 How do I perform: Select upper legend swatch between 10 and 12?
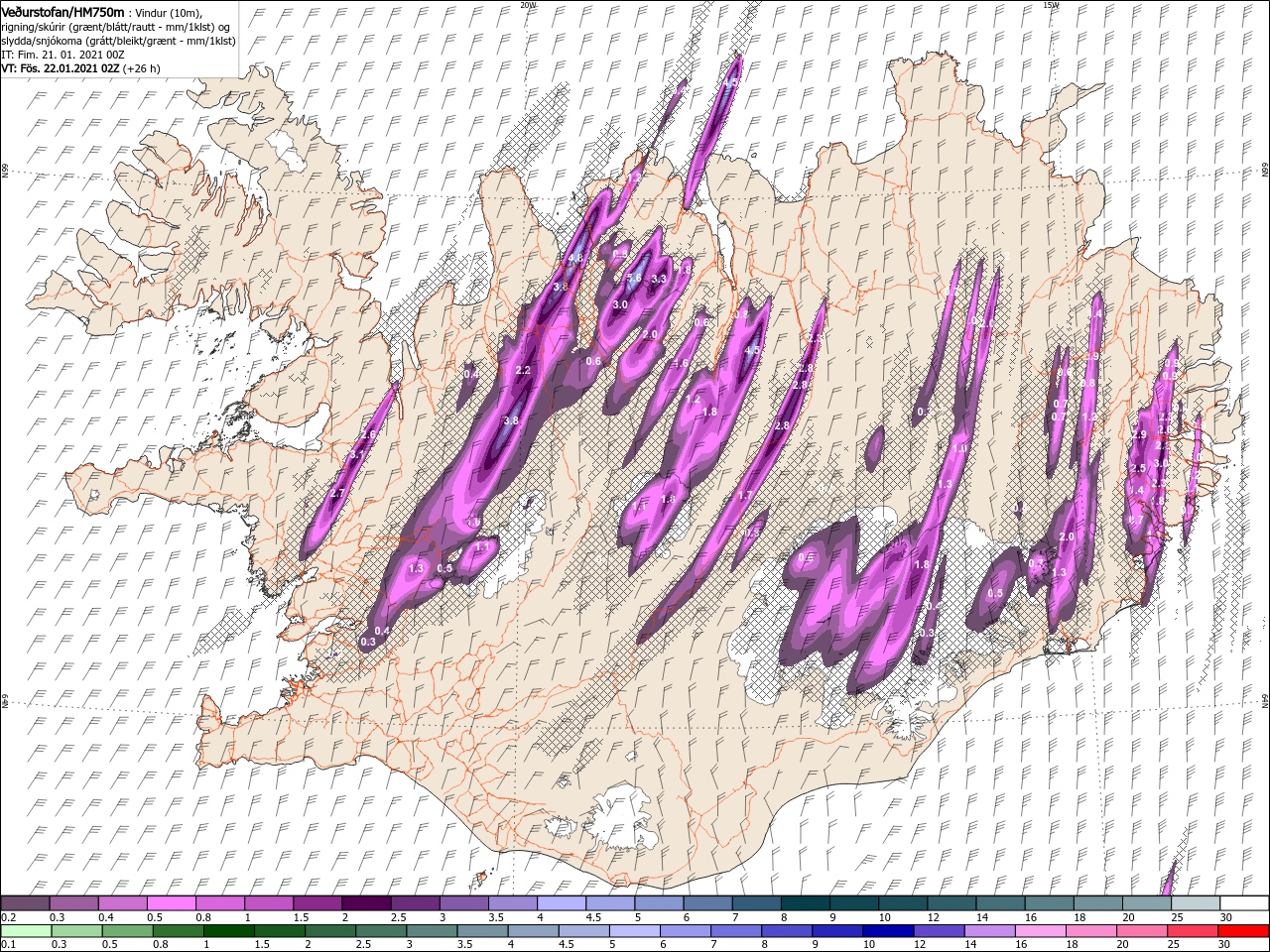pyautogui.click(x=901, y=903)
